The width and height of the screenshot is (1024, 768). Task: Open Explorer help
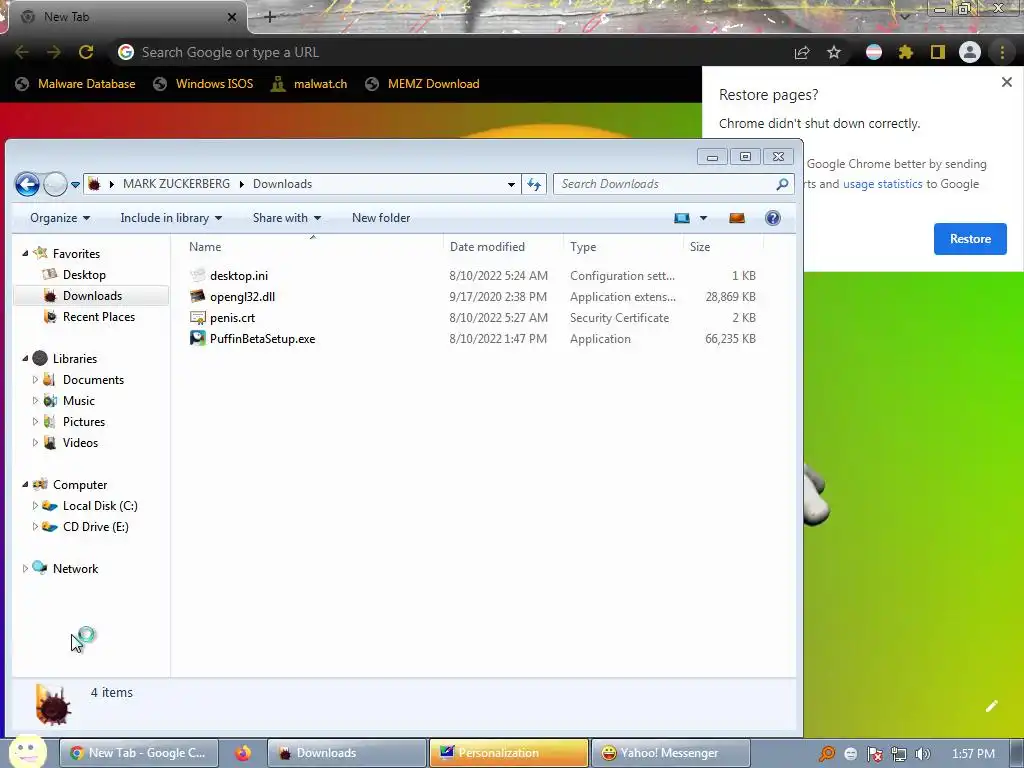click(x=773, y=218)
